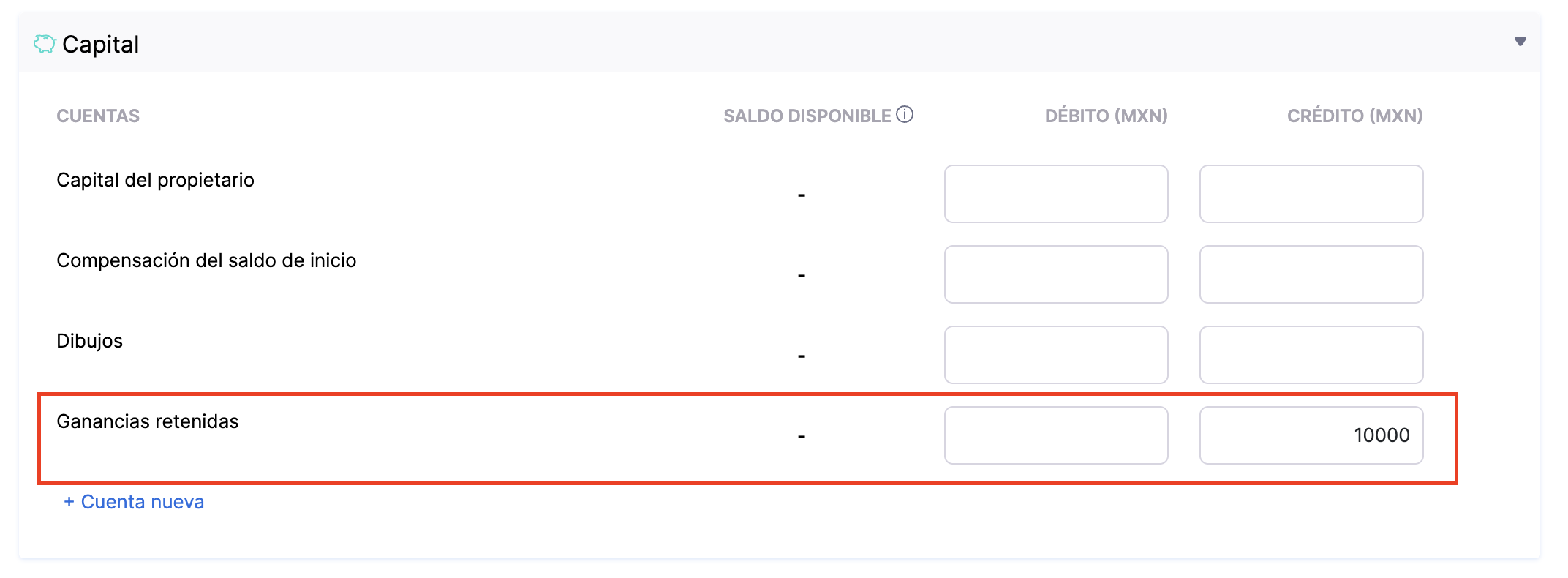The width and height of the screenshot is (1568, 578).
Task: Focus credit field for Compensación del saldo de inicio
Action: tap(1311, 274)
